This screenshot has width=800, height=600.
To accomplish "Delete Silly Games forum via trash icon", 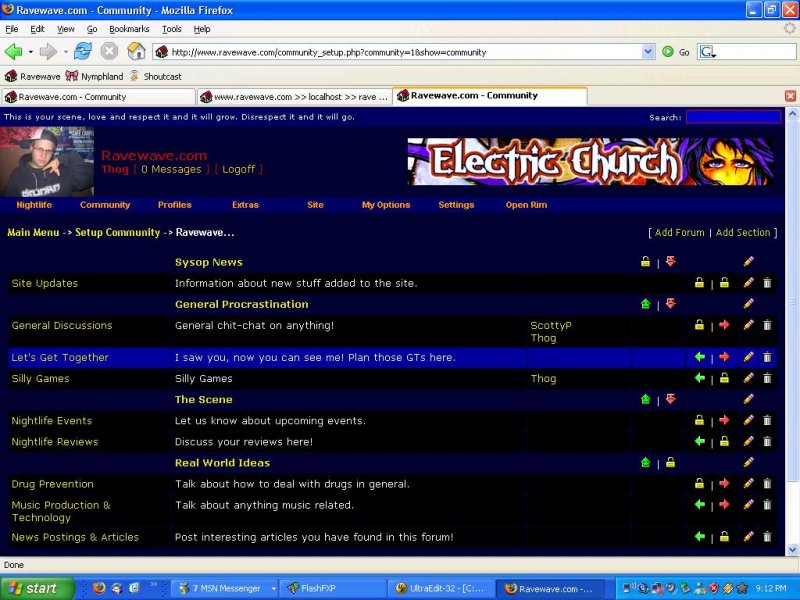I will pyautogui.click(x=767, y=378).
